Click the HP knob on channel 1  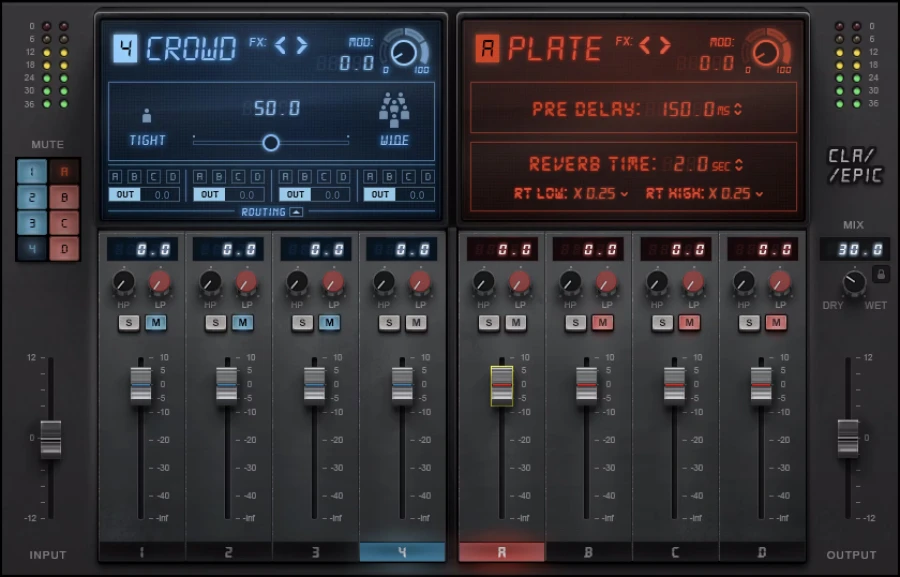click(123, 282)
